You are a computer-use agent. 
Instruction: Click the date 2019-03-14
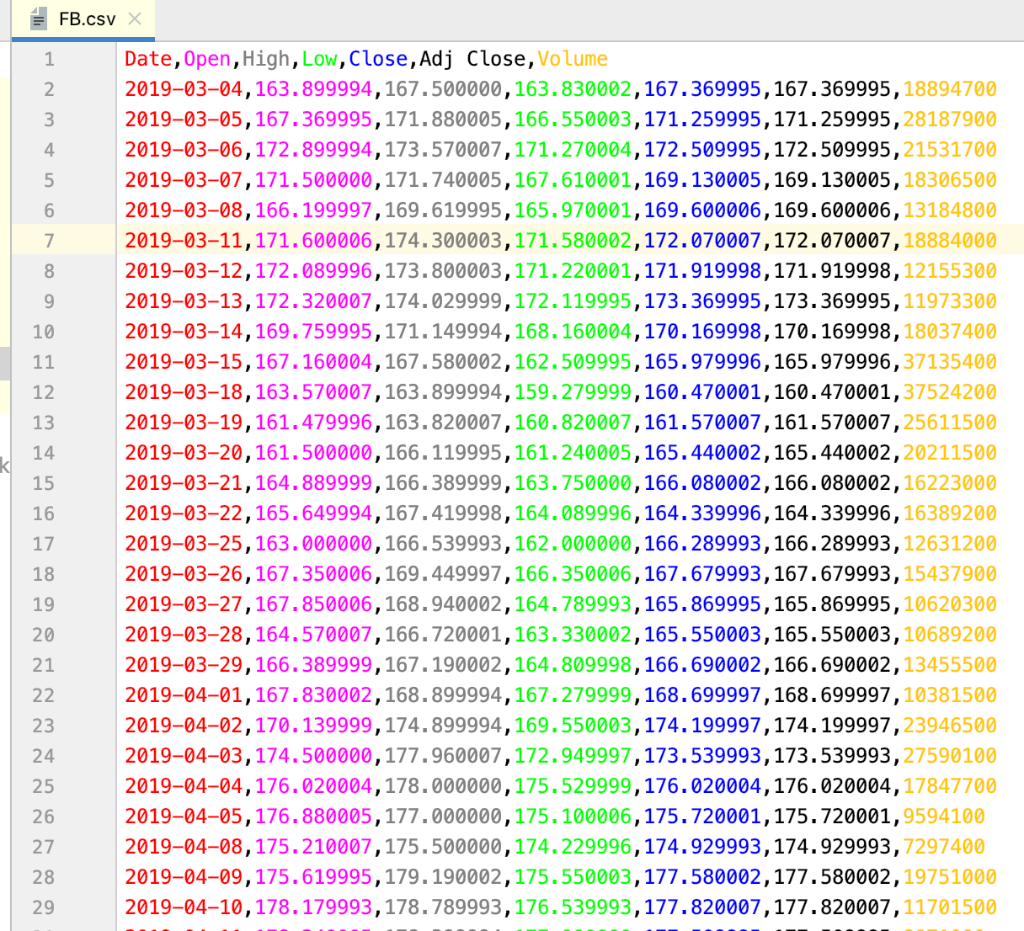click(184, 332)
